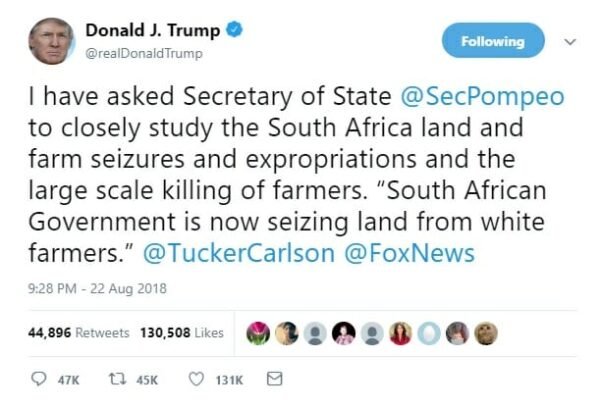Open the @FoxNews mention link
The height and width of the screenshot is (409, 600).
pyautogui.click(x=409, y=253)
